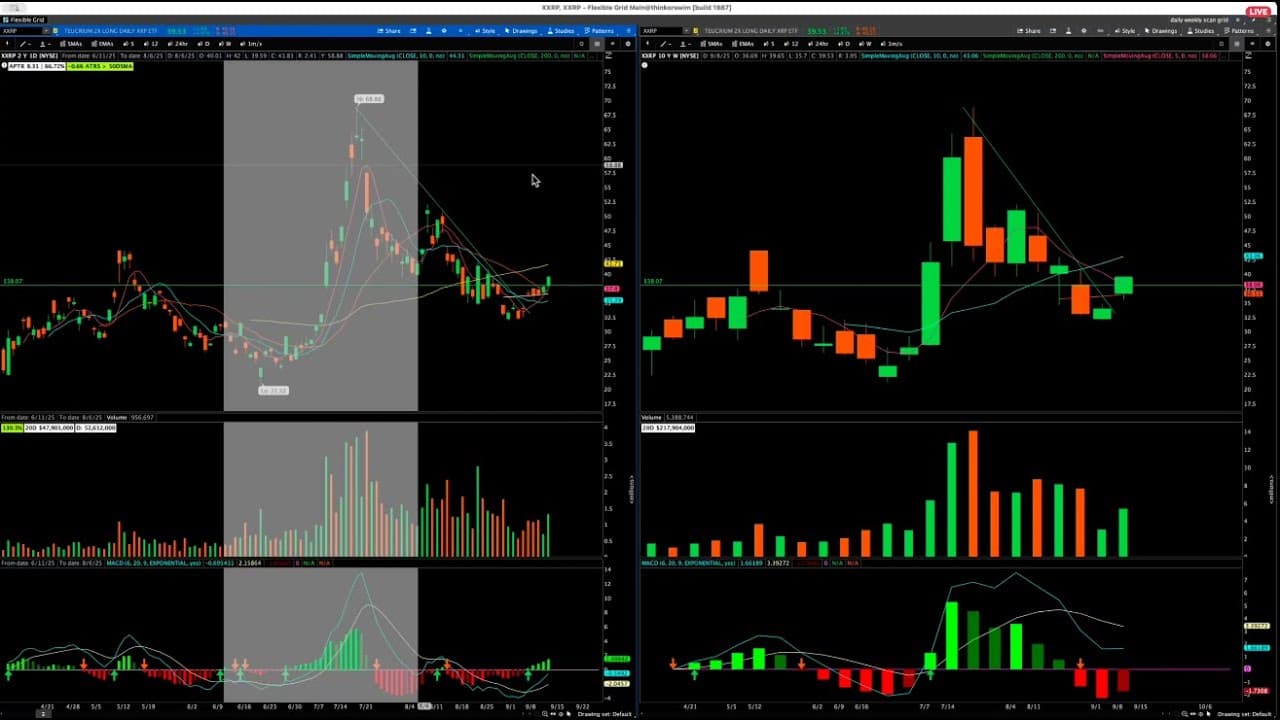Click the 12 button in the daily chart

coord(152,44)
